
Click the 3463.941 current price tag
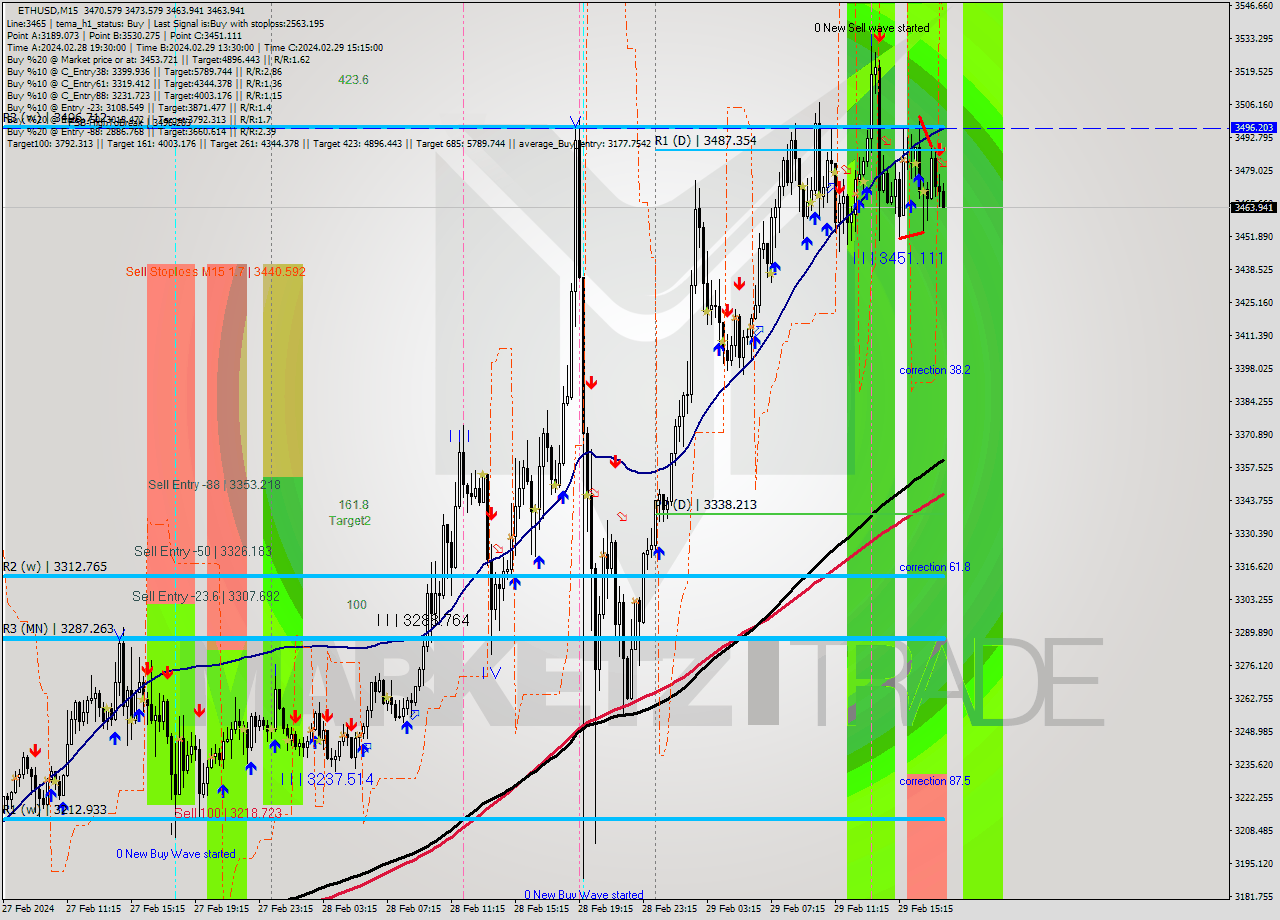(x=1253, y=207)
